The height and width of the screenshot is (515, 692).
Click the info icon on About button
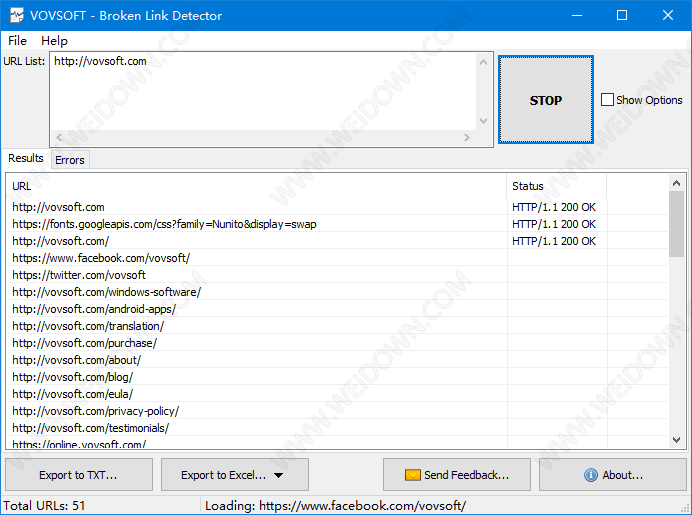tap(590, 475)
